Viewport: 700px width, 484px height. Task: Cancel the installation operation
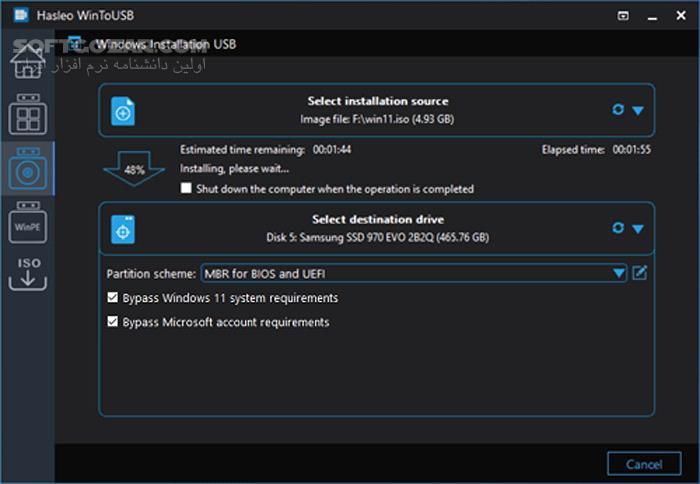click(x=644, y=464)
